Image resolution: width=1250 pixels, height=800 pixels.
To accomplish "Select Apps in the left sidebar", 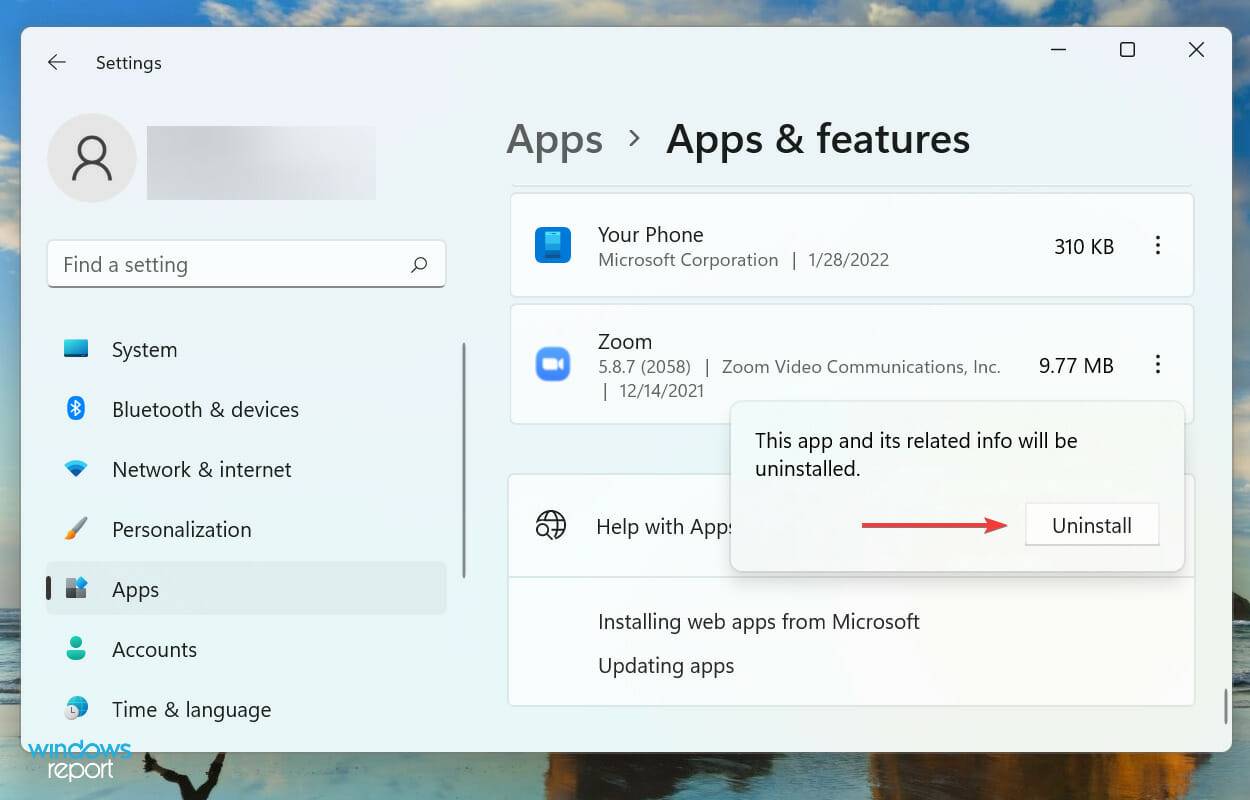I will point(135,589).
